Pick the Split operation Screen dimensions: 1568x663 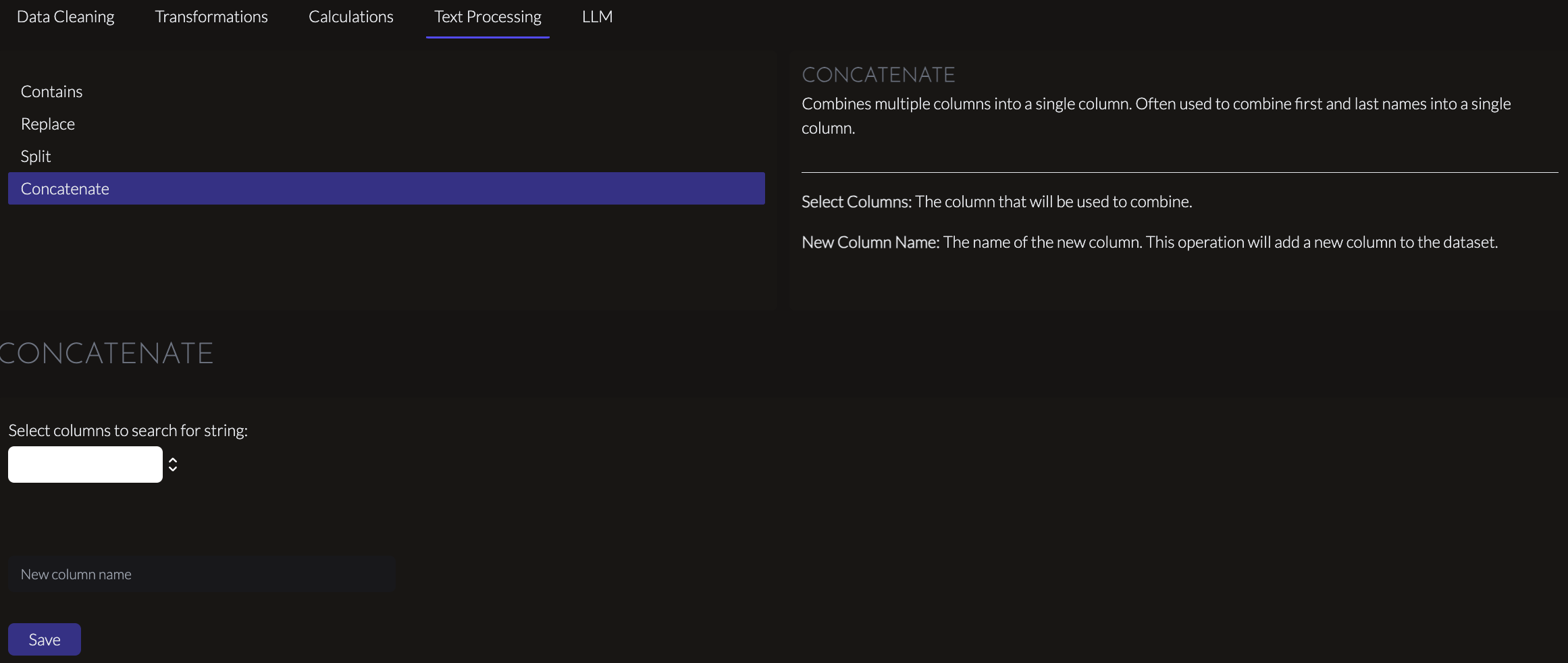tap(386, 156)
